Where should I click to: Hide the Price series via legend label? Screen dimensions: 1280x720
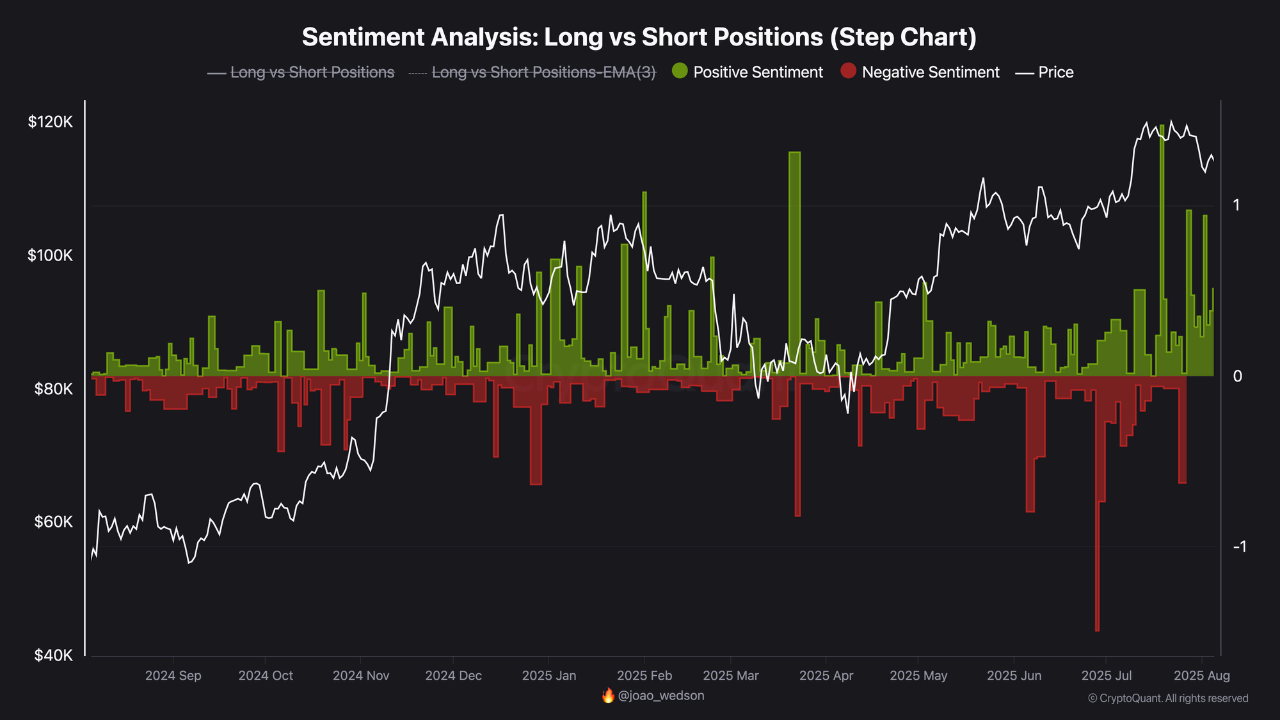click(1056, 72)
